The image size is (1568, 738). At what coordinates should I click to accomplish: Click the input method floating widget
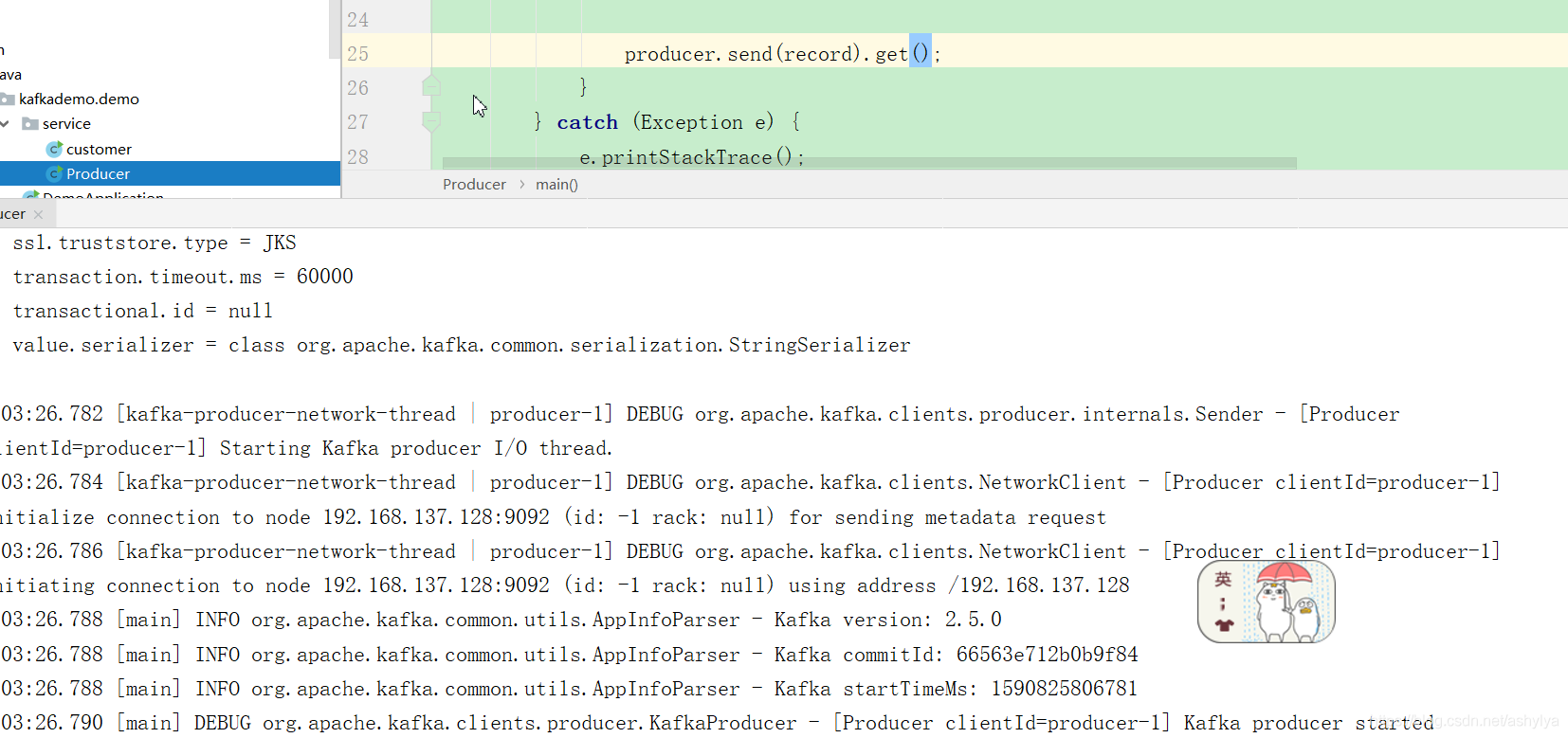1267,602
